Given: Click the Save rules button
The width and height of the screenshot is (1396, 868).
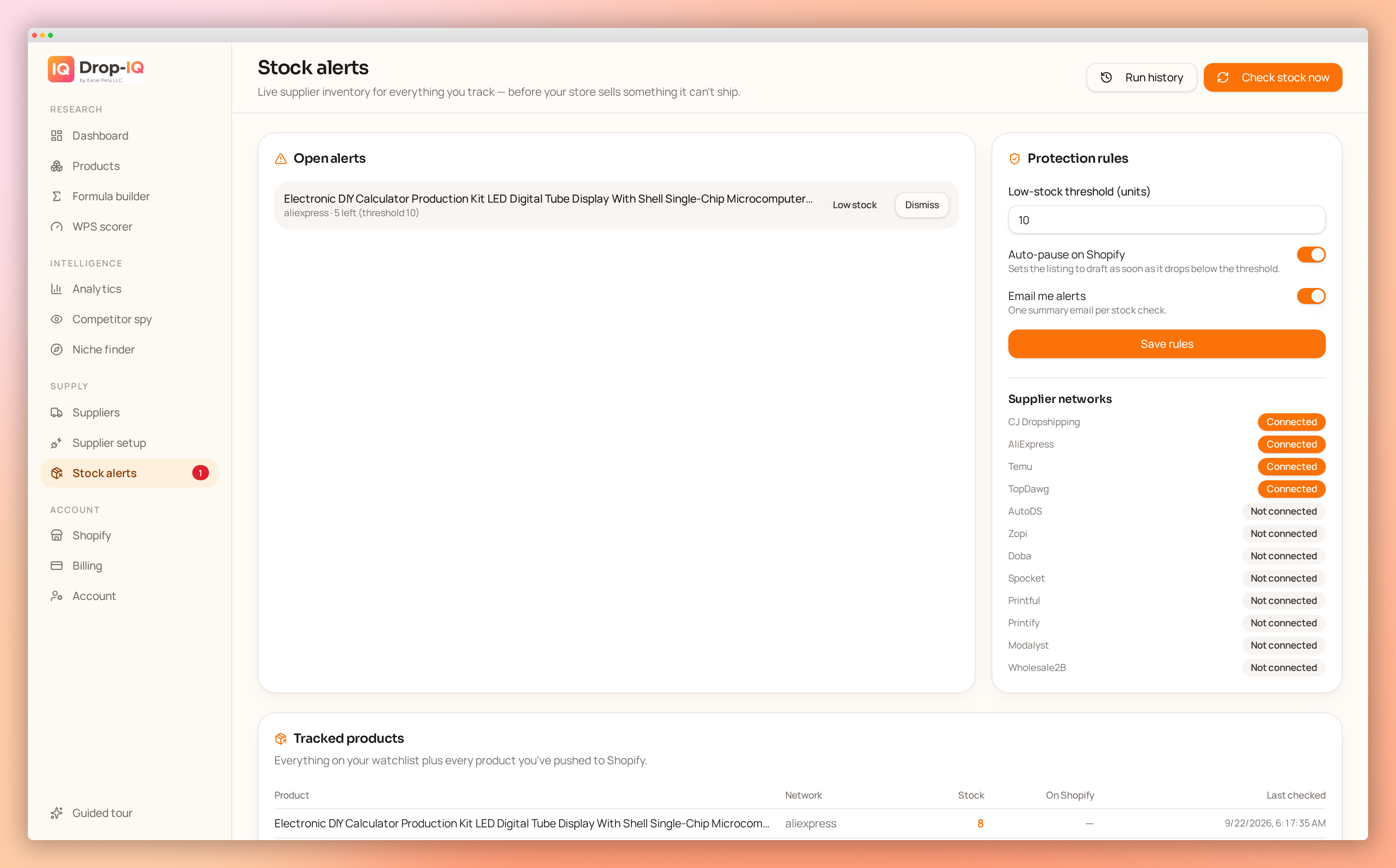Looking at the screenshot, I should pyautogui.click(x=1166, y=344).
